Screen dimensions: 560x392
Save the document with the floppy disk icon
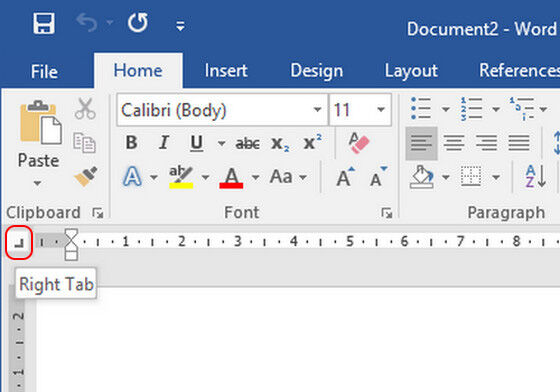(44, 24)
